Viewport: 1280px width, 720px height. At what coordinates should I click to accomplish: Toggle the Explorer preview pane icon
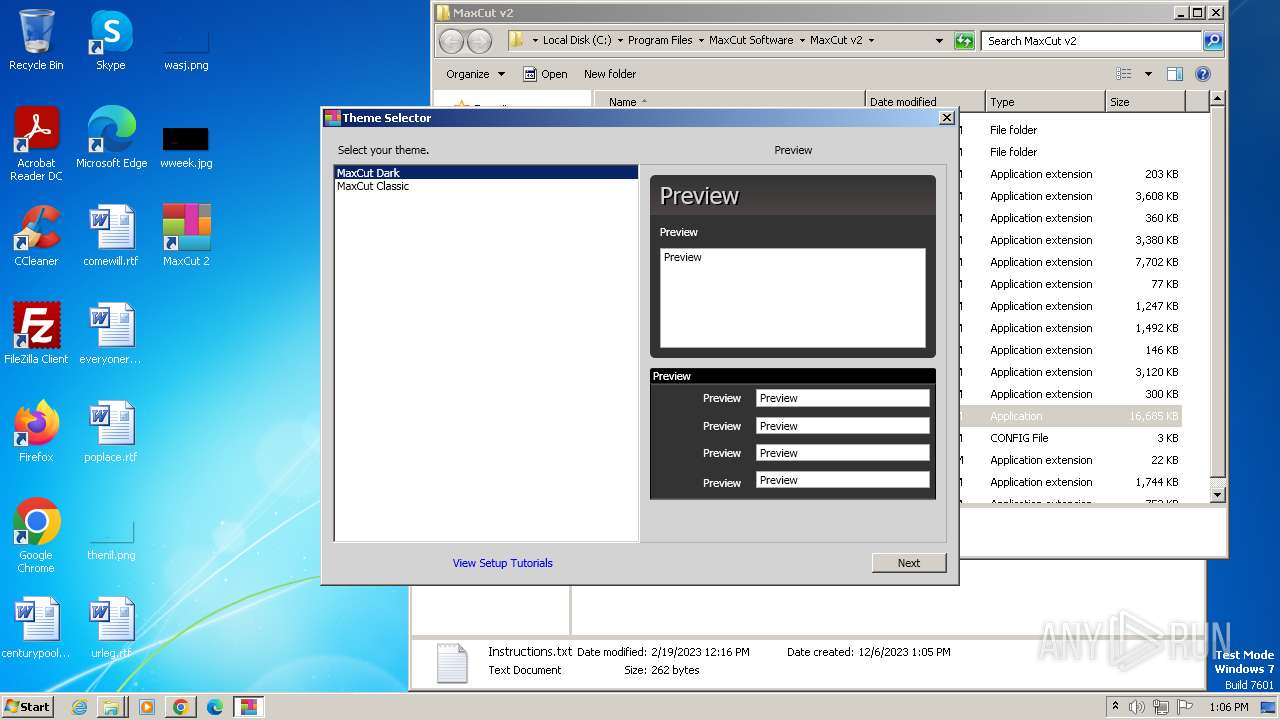pos(1175,74)
